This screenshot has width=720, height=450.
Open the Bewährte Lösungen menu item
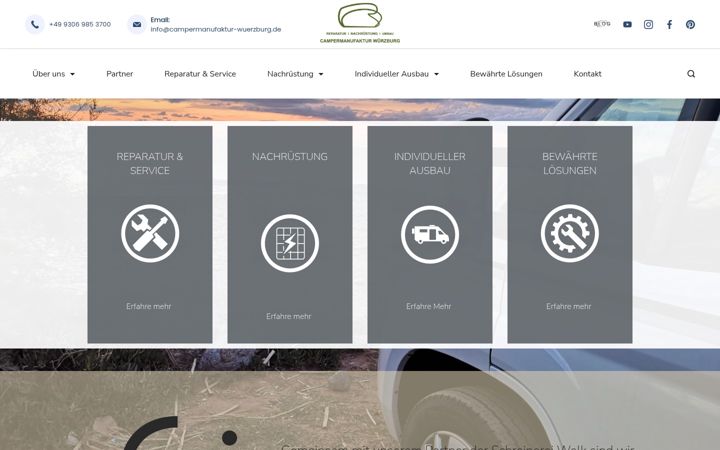(x=506, y=74)
